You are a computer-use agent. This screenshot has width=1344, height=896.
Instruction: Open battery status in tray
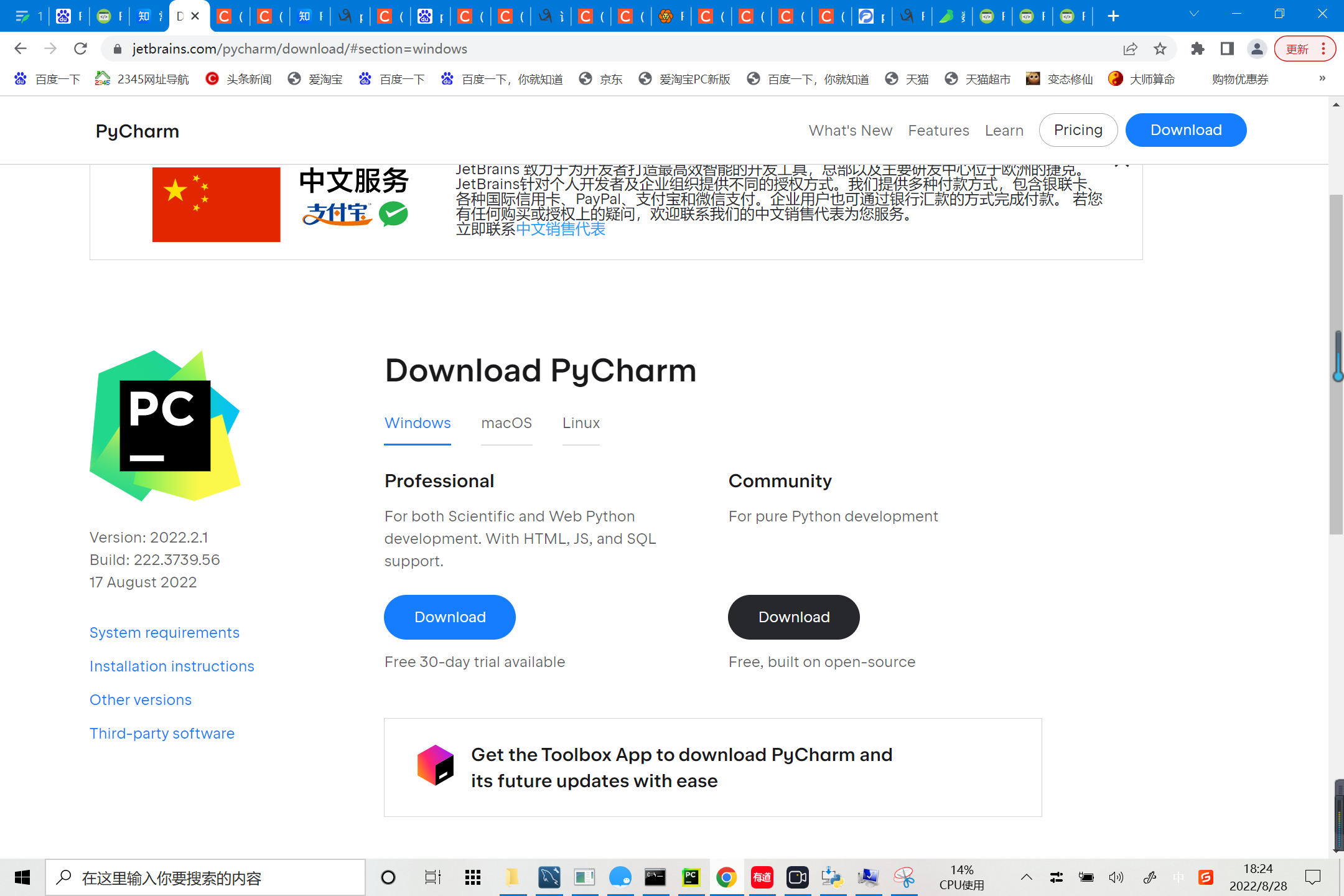click(1086, 877)
